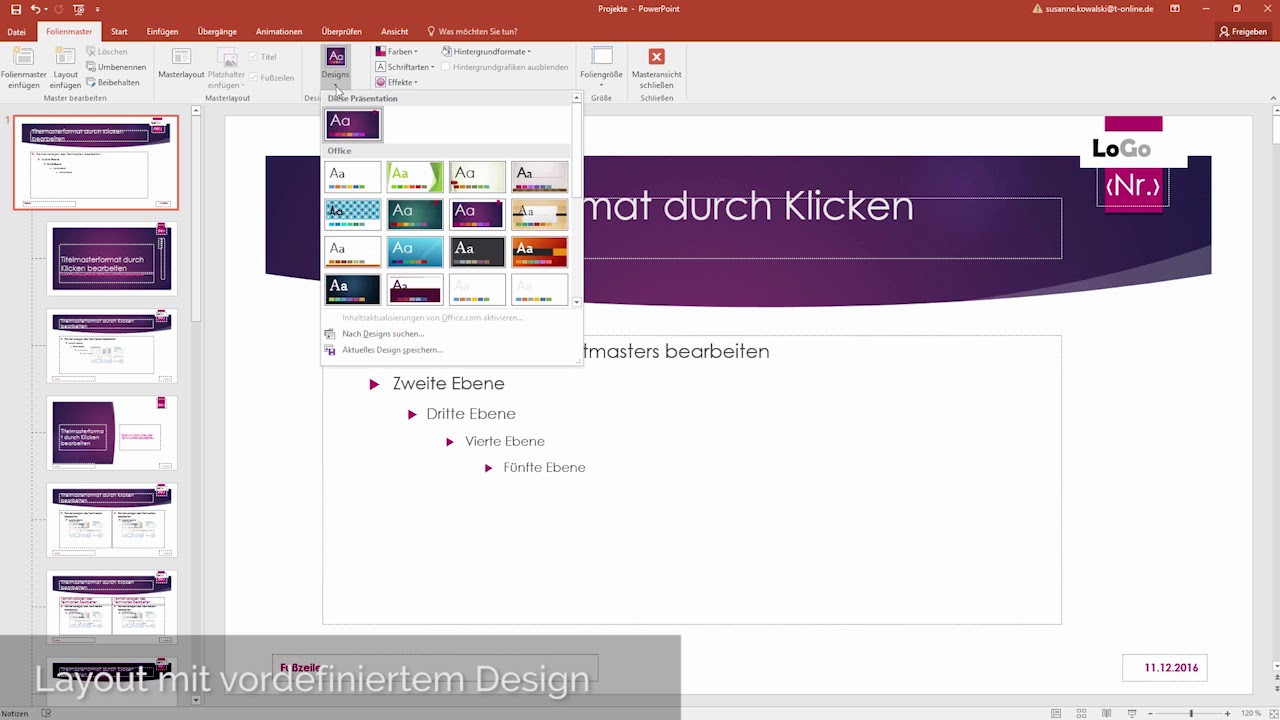Screen dimensions: 1280x720
Task: Open the Schriftarten dropdown
Action: coord(405,67)
